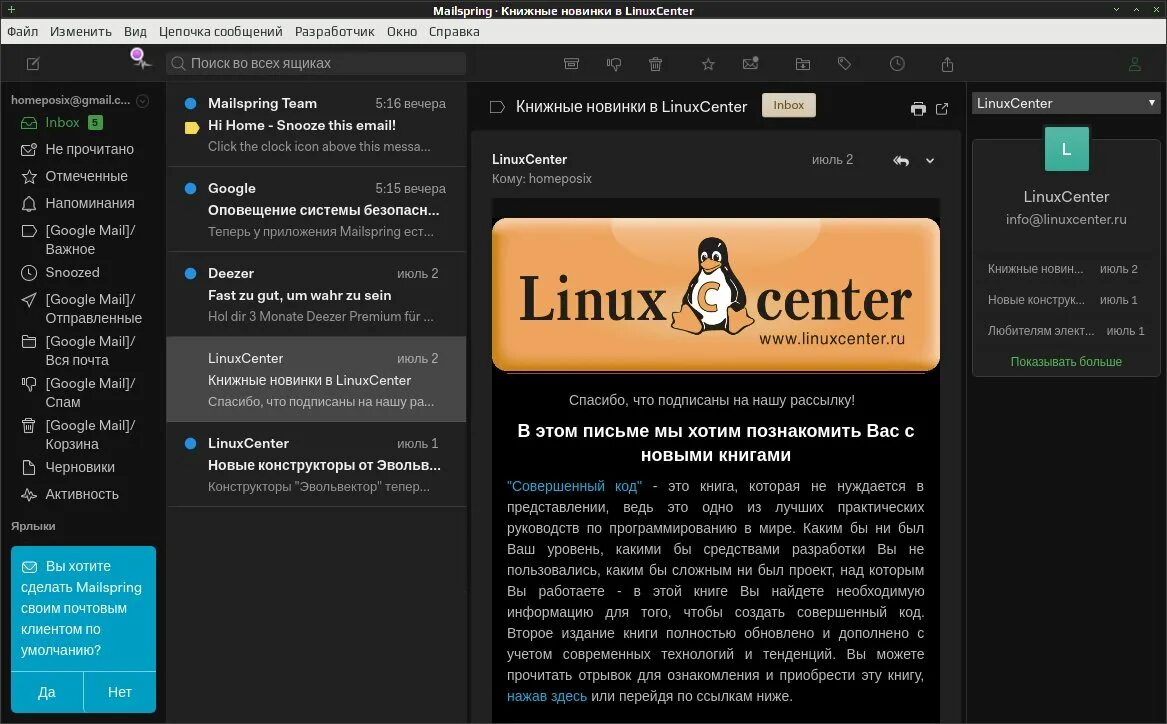Open the Inbox folder
Screen dimensions: 1167x724
(x=63, y=123)
